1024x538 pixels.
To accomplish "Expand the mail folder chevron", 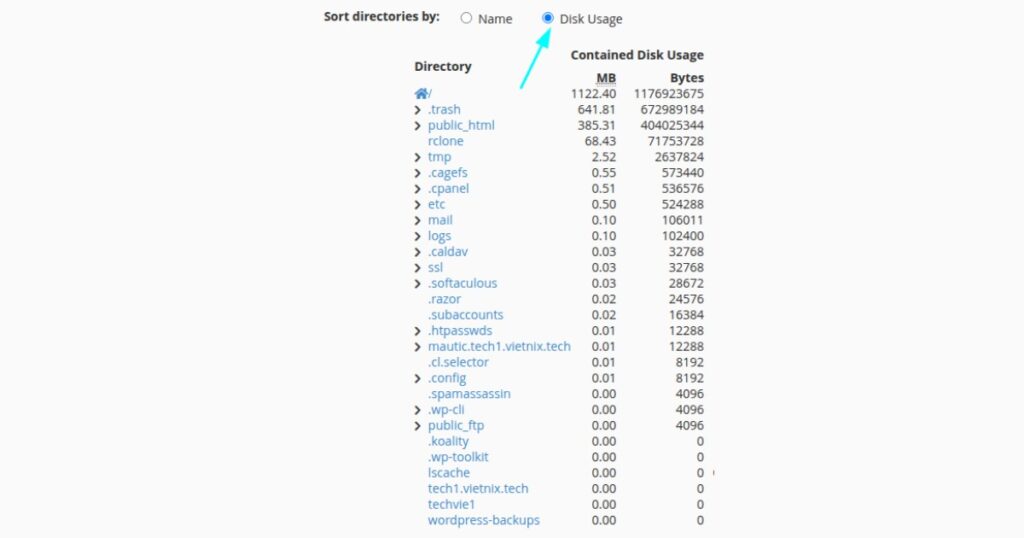I will [418, 220].
